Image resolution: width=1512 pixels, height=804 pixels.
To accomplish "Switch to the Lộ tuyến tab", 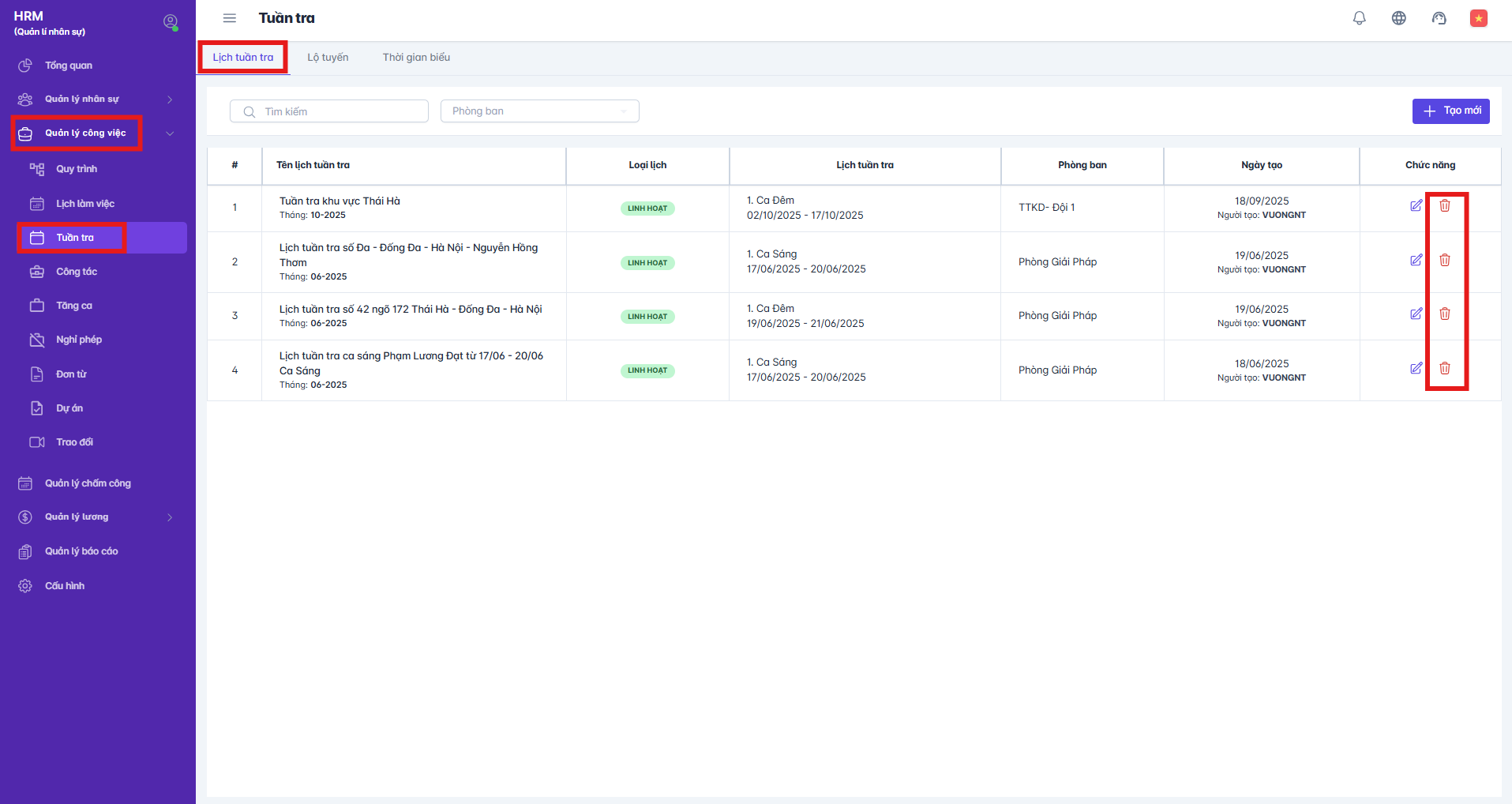I will pyautogui.click(x=328, y=58).
